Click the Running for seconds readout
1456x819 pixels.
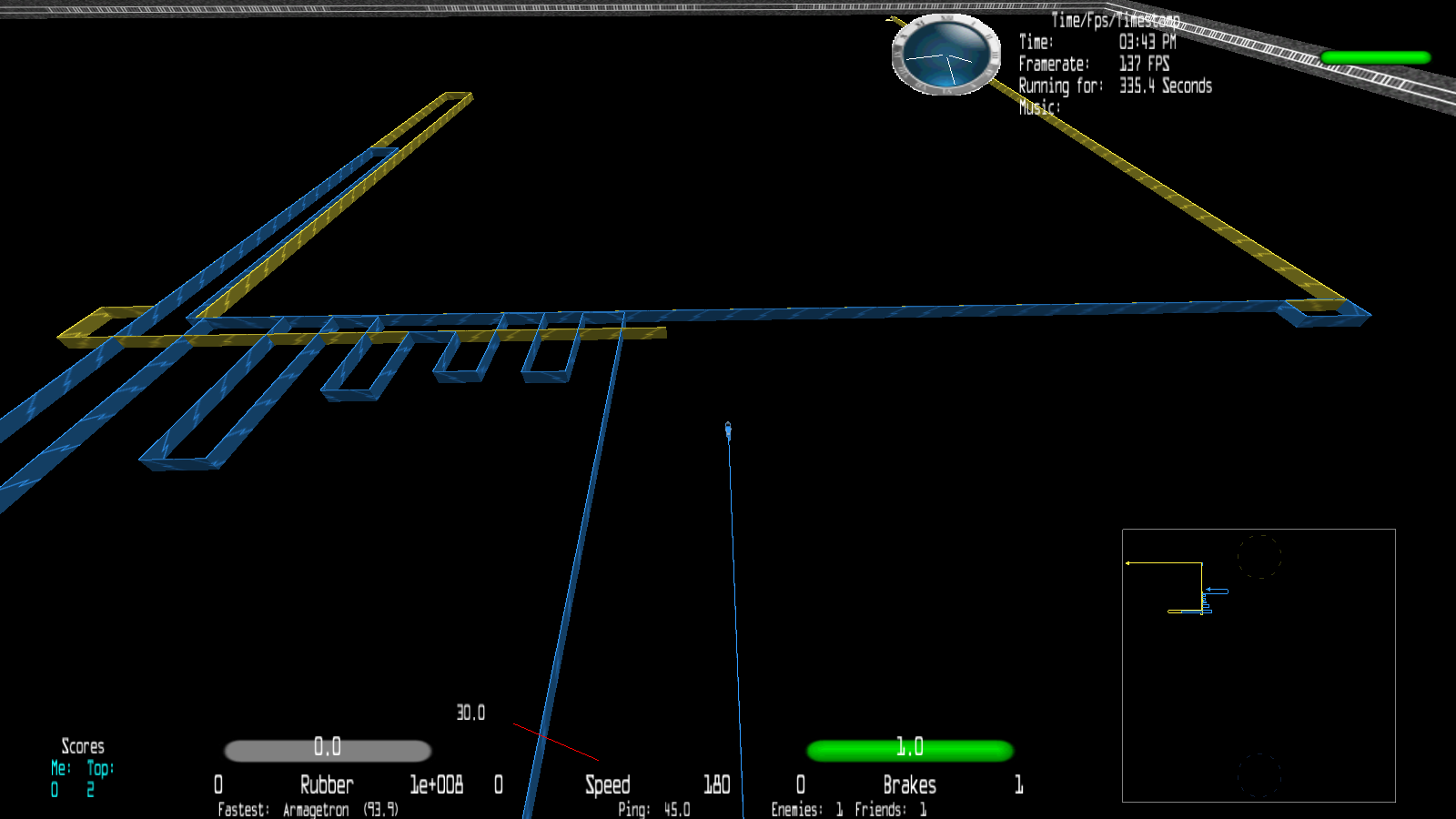pyautogui.click(x=1165, y=86)
